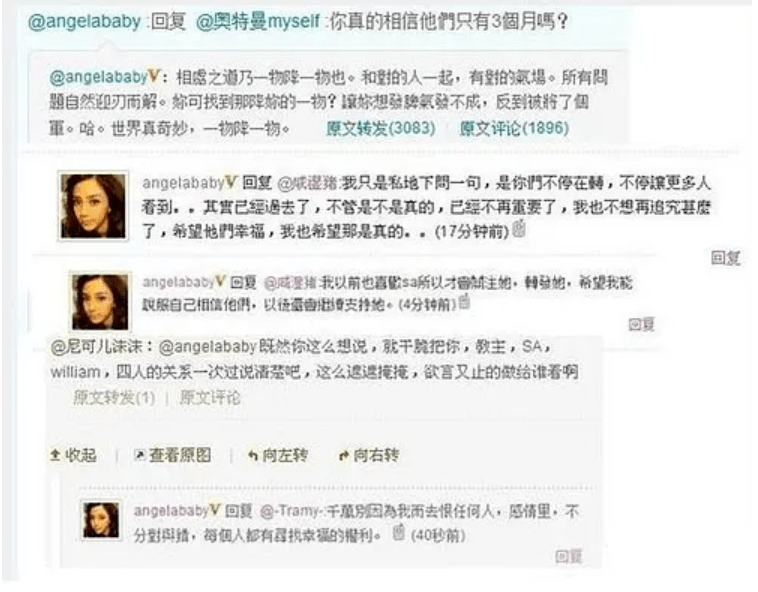The image size is (758, 592).
Task: Collapse the image with 收起
Action: [73, 455]
